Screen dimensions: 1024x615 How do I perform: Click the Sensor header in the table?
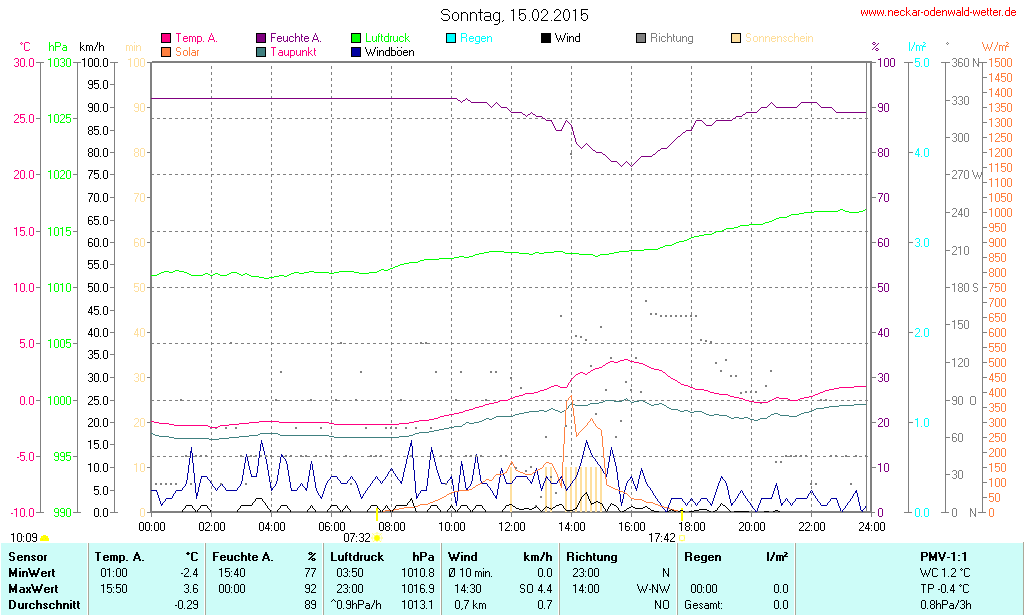click(x=26, y=556)
